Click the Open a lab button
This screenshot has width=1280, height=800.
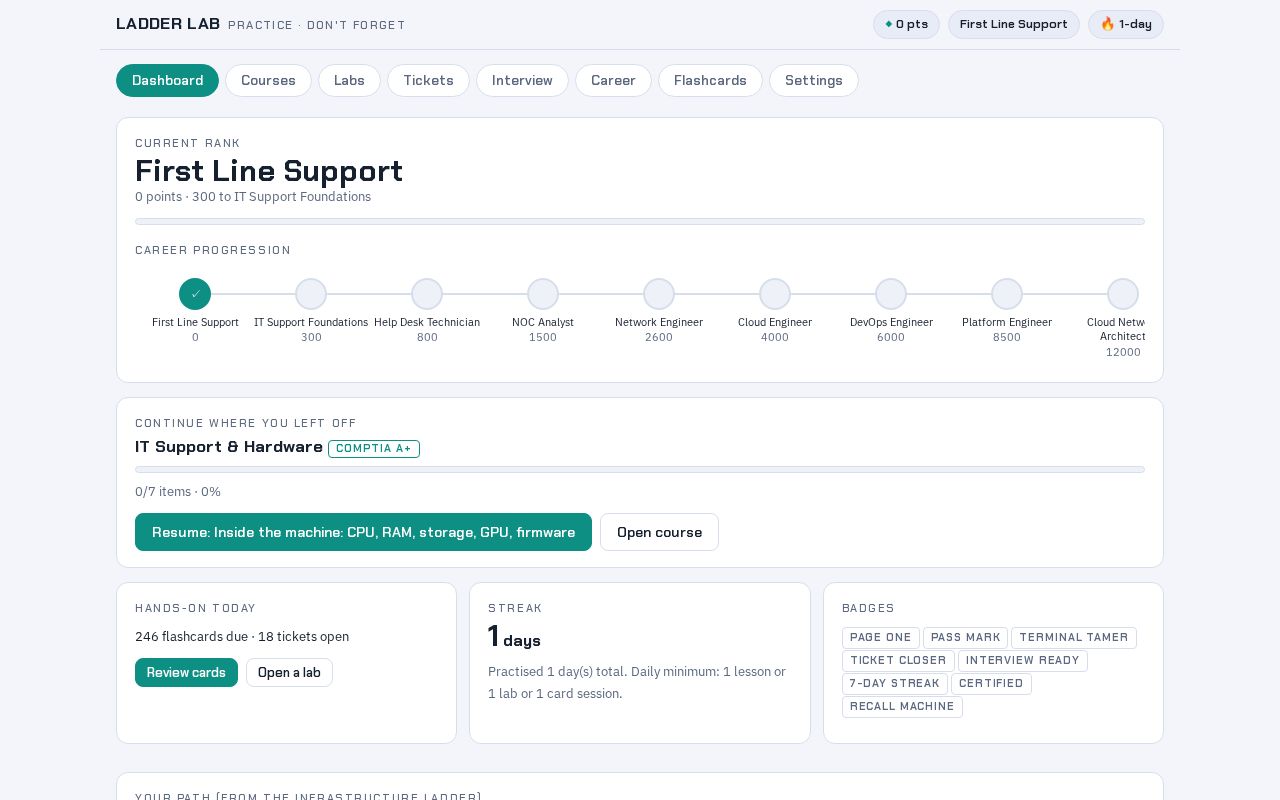point(289,672)
